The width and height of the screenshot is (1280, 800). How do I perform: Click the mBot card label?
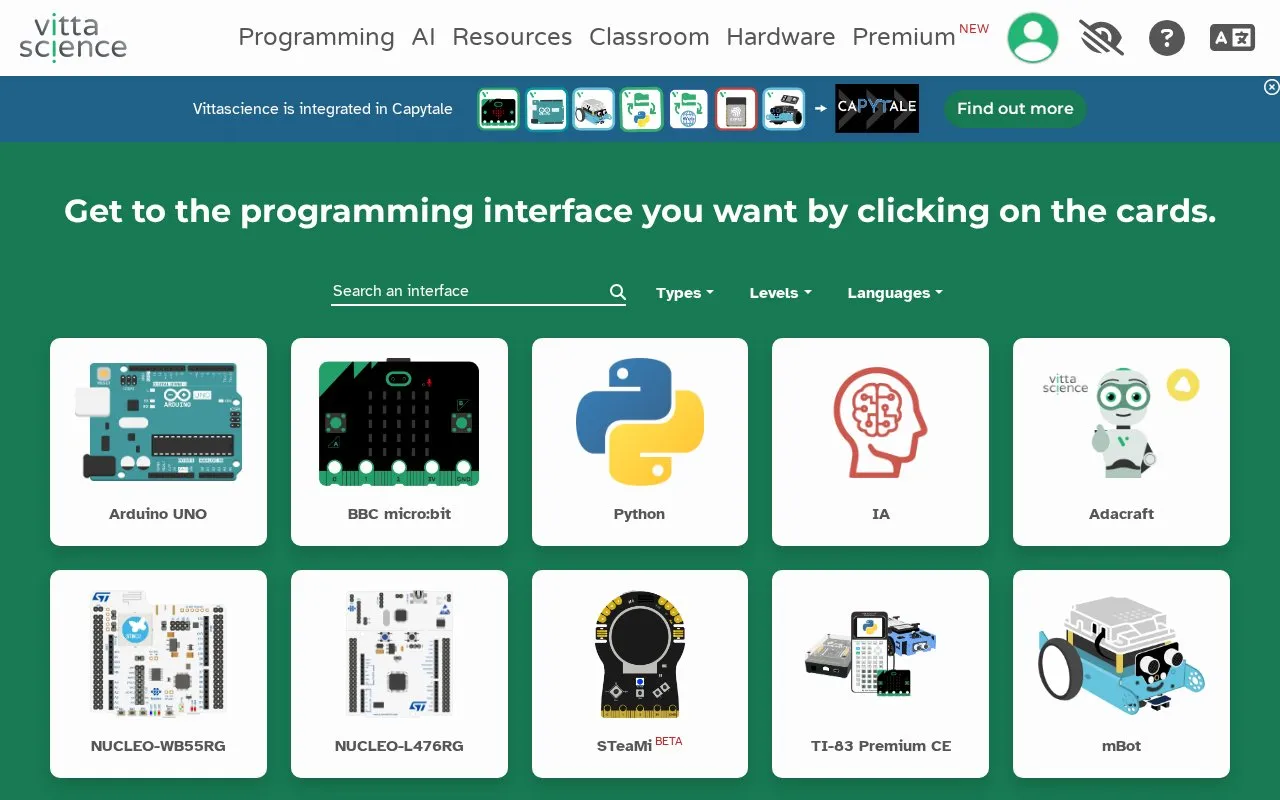click(x=1121, y=746)
